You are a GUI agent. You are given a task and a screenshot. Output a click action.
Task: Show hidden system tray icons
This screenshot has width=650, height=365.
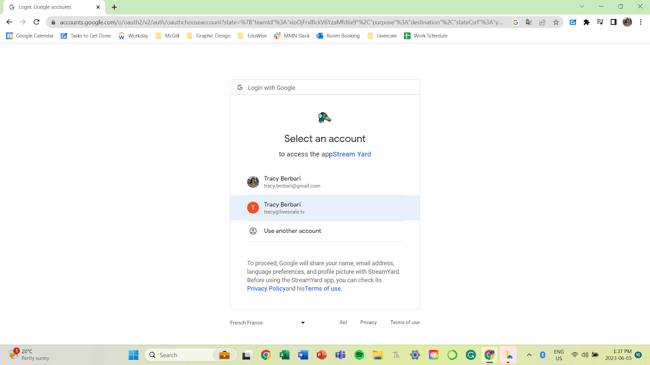pyautogui.click(x=529, y=355)
